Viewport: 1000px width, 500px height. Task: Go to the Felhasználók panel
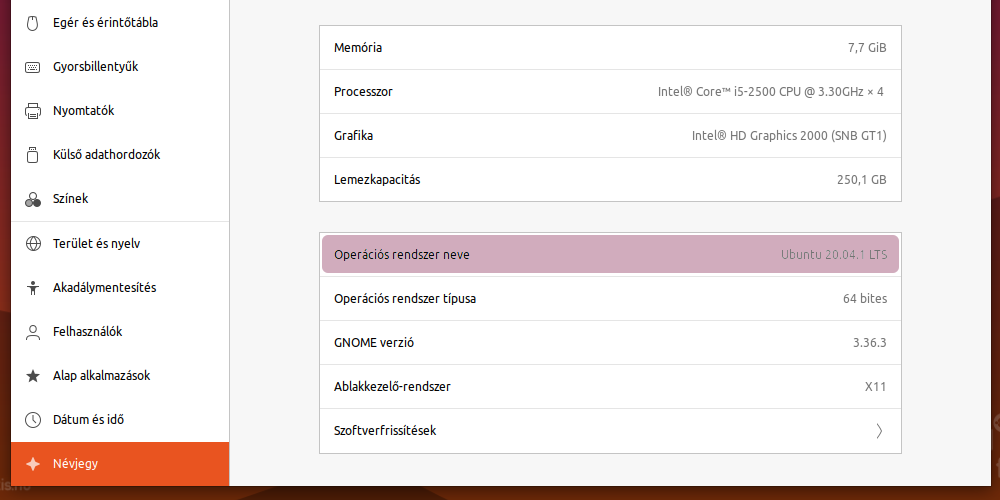tap(120, 332)
